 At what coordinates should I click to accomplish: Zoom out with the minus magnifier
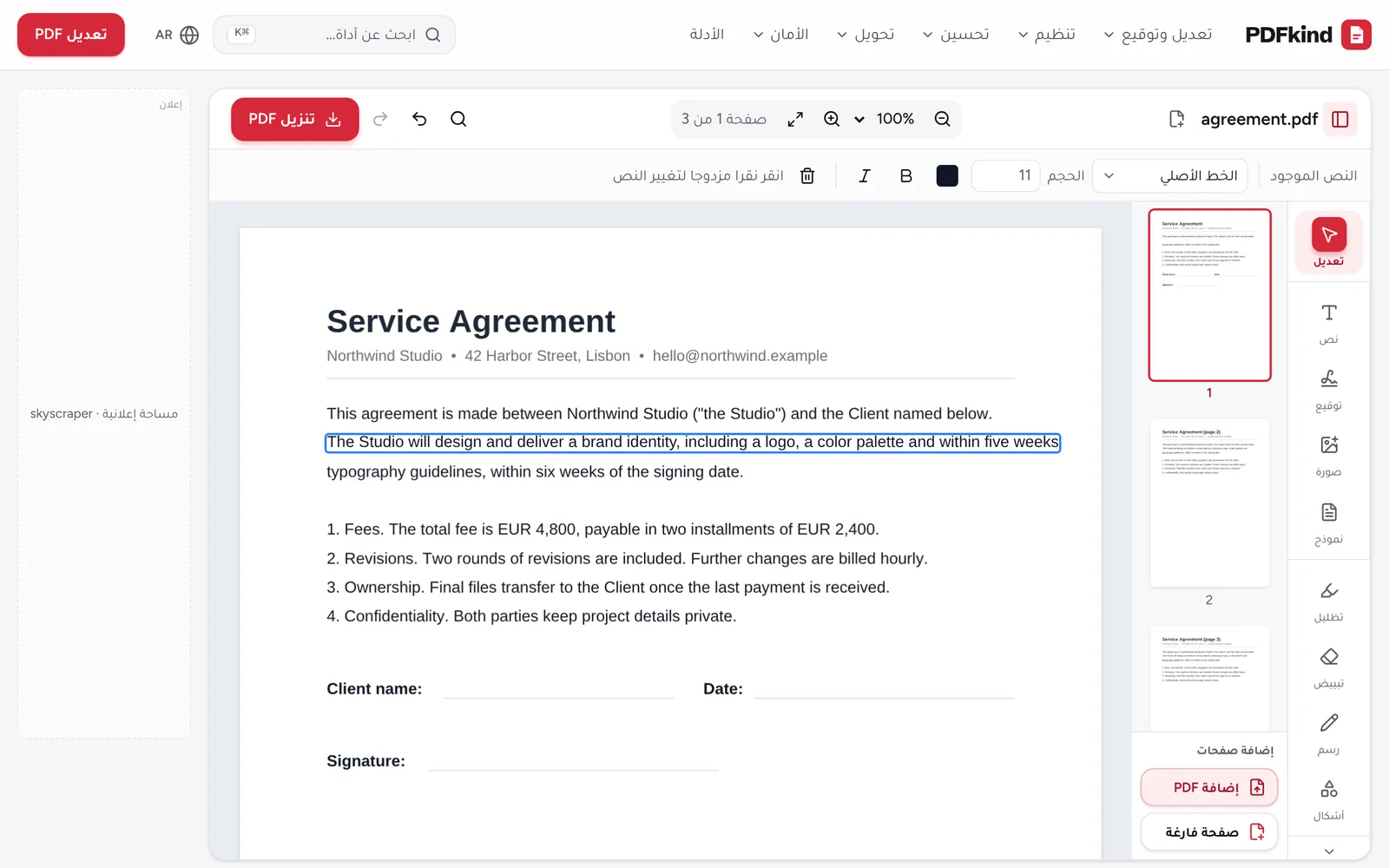pos(943,119)
